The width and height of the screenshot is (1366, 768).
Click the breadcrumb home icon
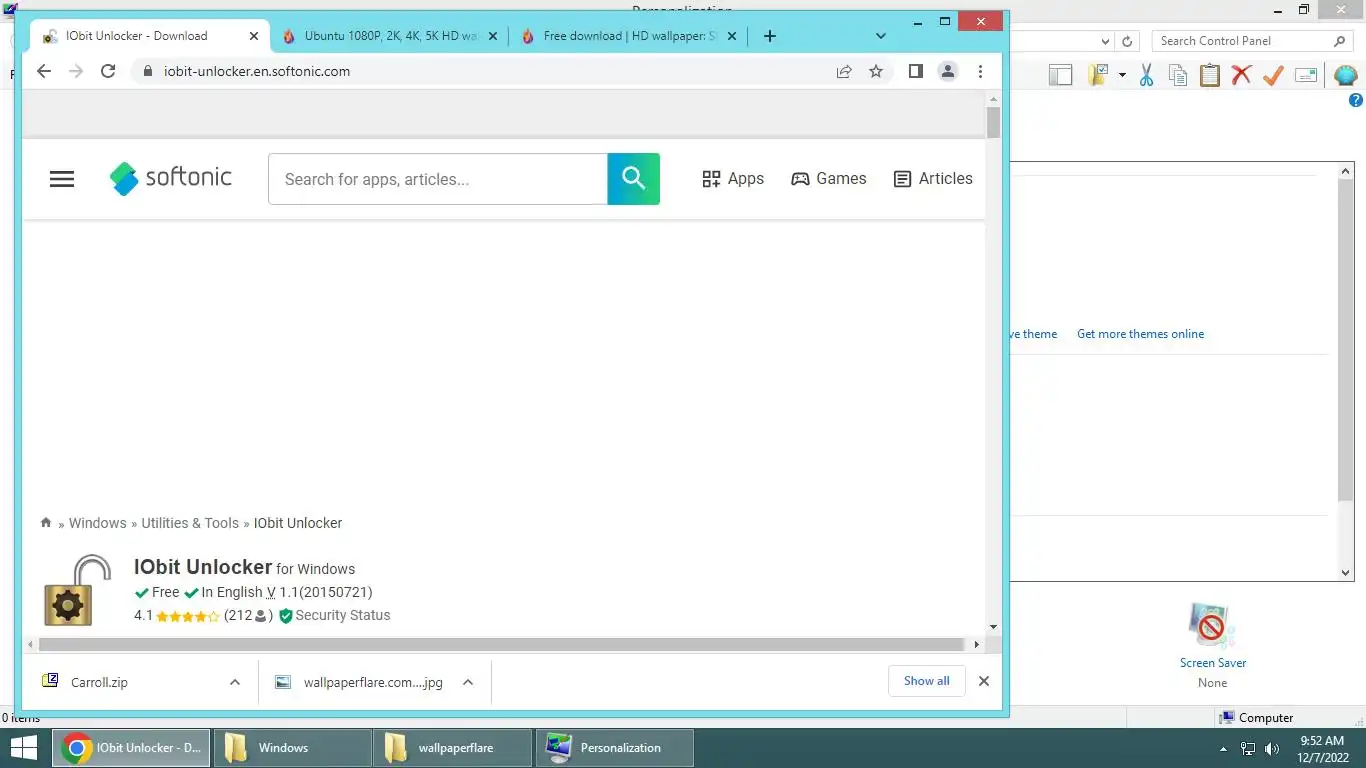coord(46,523)
